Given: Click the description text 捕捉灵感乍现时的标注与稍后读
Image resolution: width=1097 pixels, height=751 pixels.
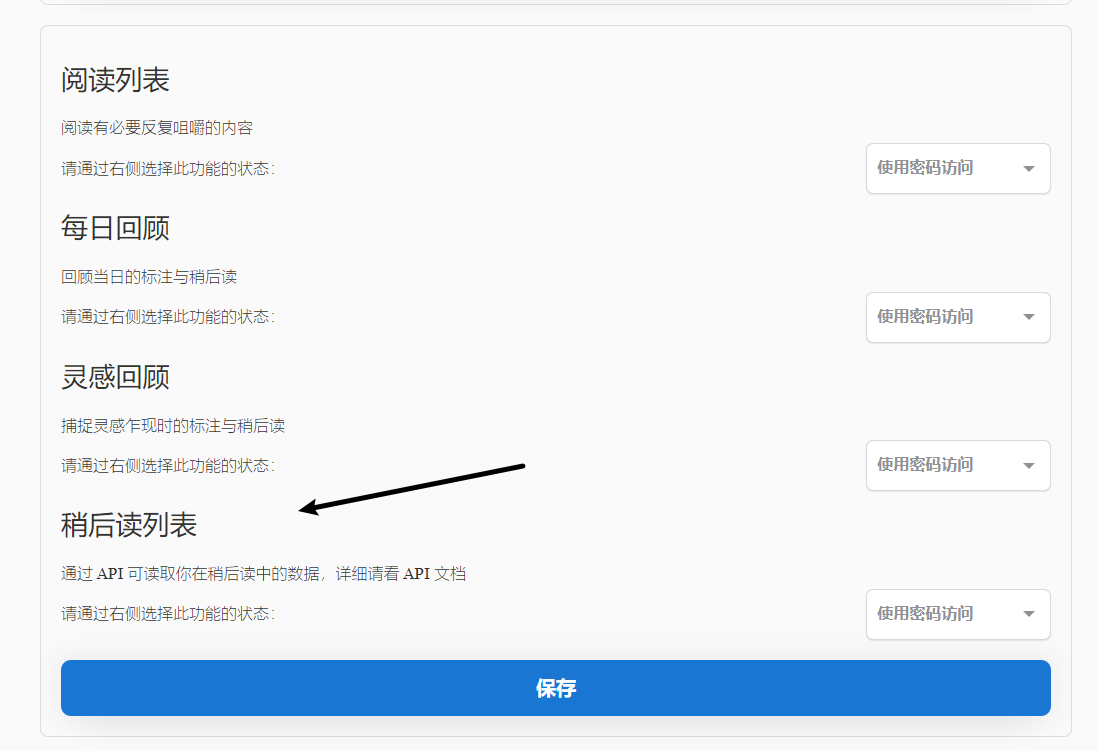Looking at the screenshot, I should point(170,425).
